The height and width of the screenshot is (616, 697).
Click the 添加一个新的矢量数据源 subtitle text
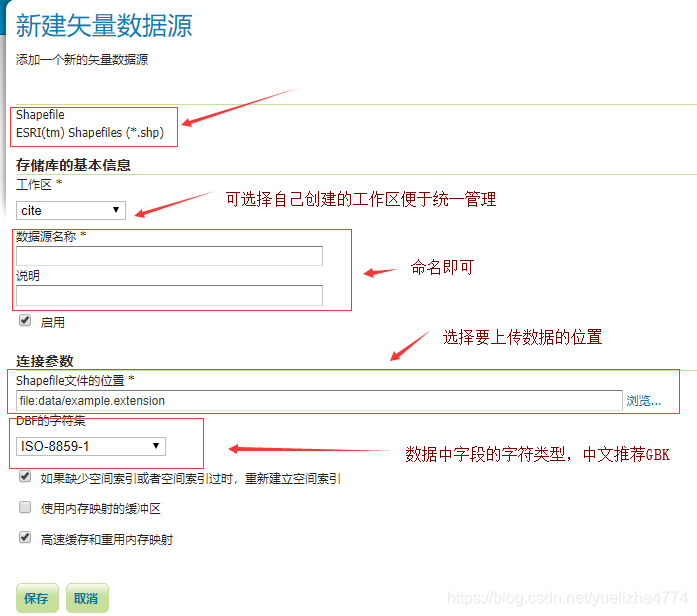pos(82,60)
